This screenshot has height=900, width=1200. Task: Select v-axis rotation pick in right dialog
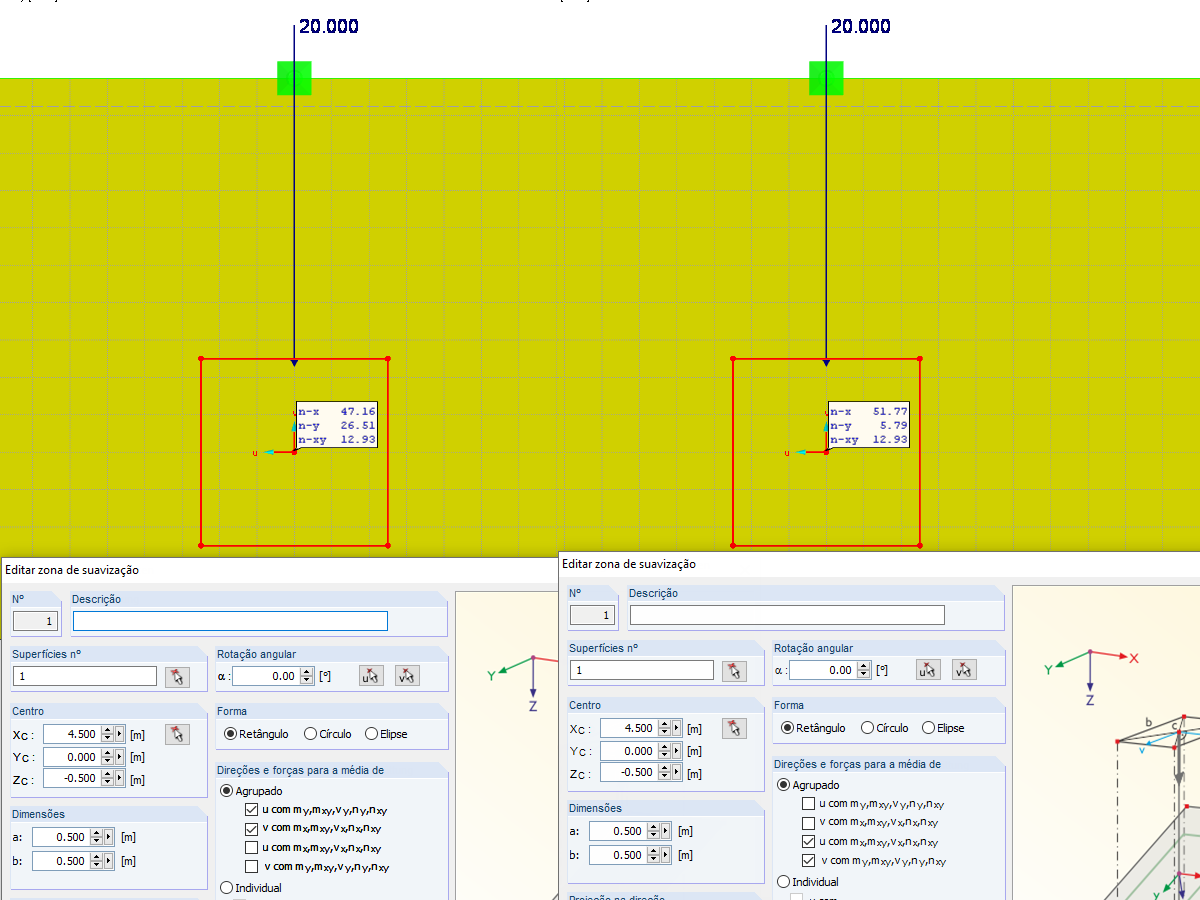pyautogui.click(x=964, y=670)
